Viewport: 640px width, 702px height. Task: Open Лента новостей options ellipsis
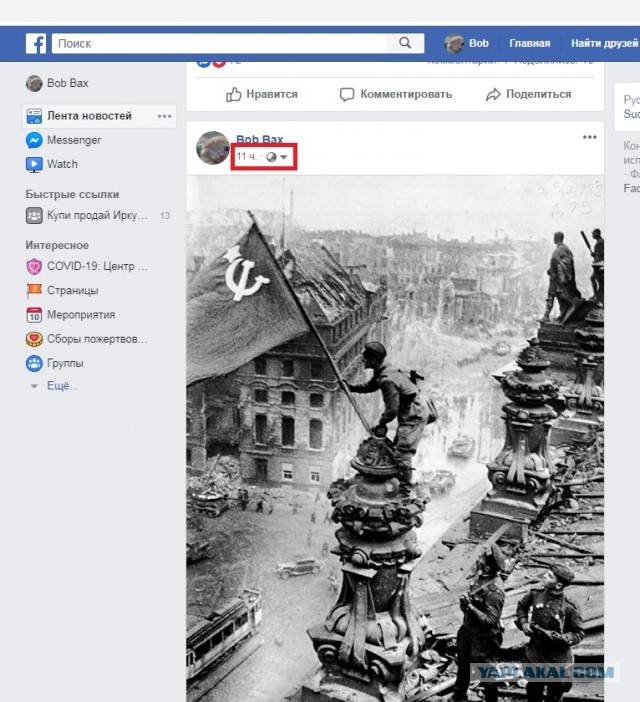pos(165,116)
